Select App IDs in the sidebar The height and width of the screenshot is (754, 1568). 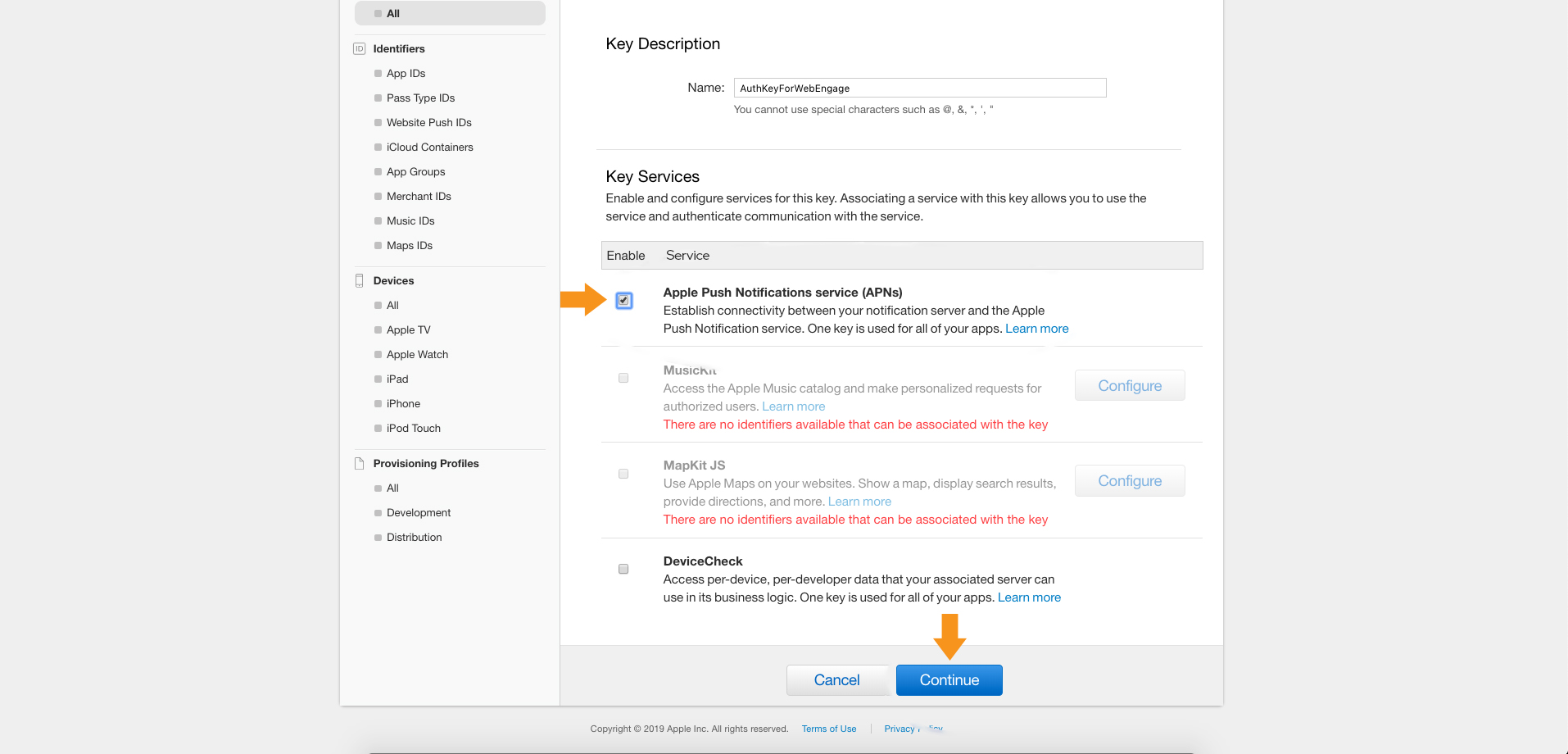406,74
